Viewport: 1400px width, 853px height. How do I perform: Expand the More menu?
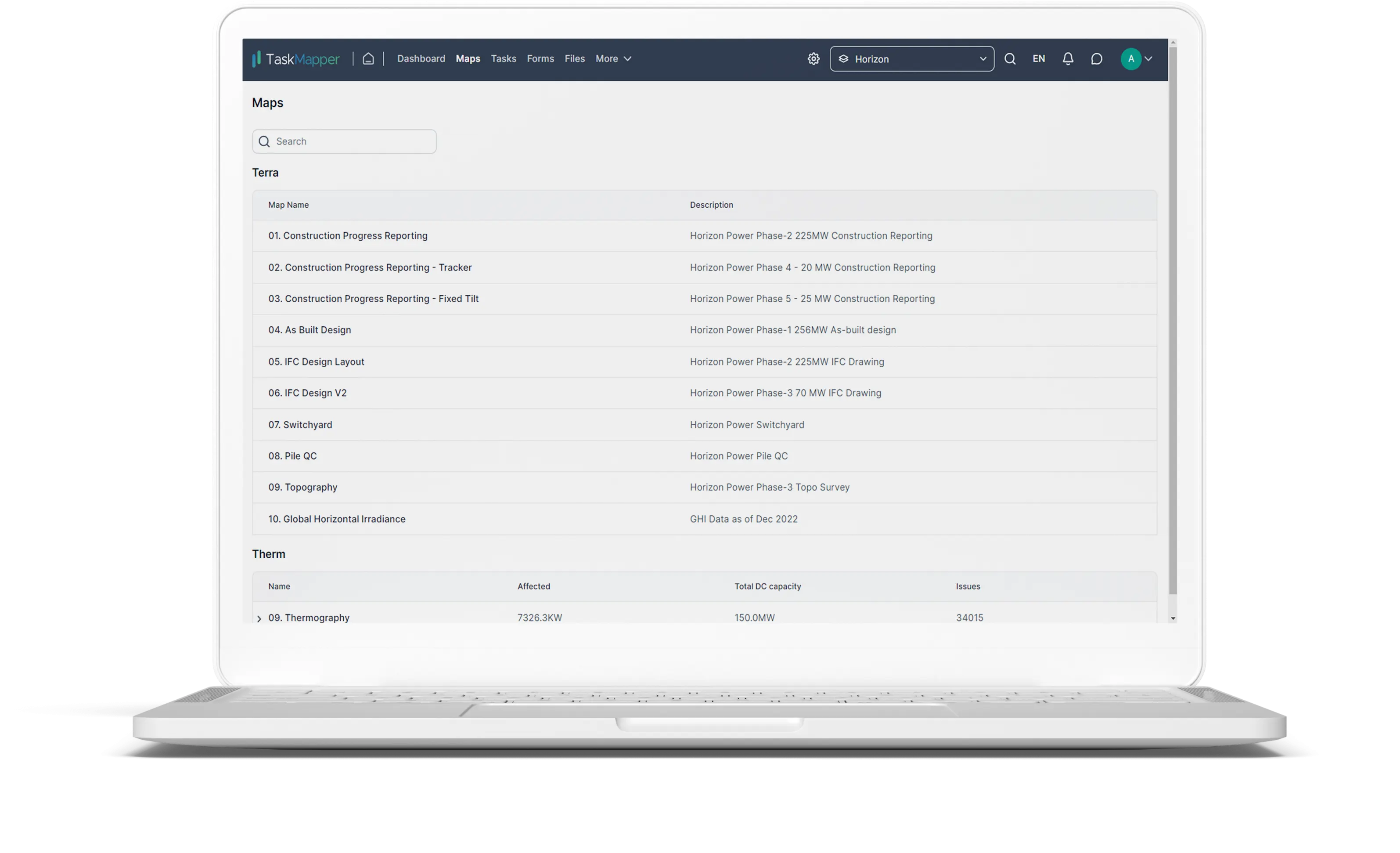click(x=613, y=58)
